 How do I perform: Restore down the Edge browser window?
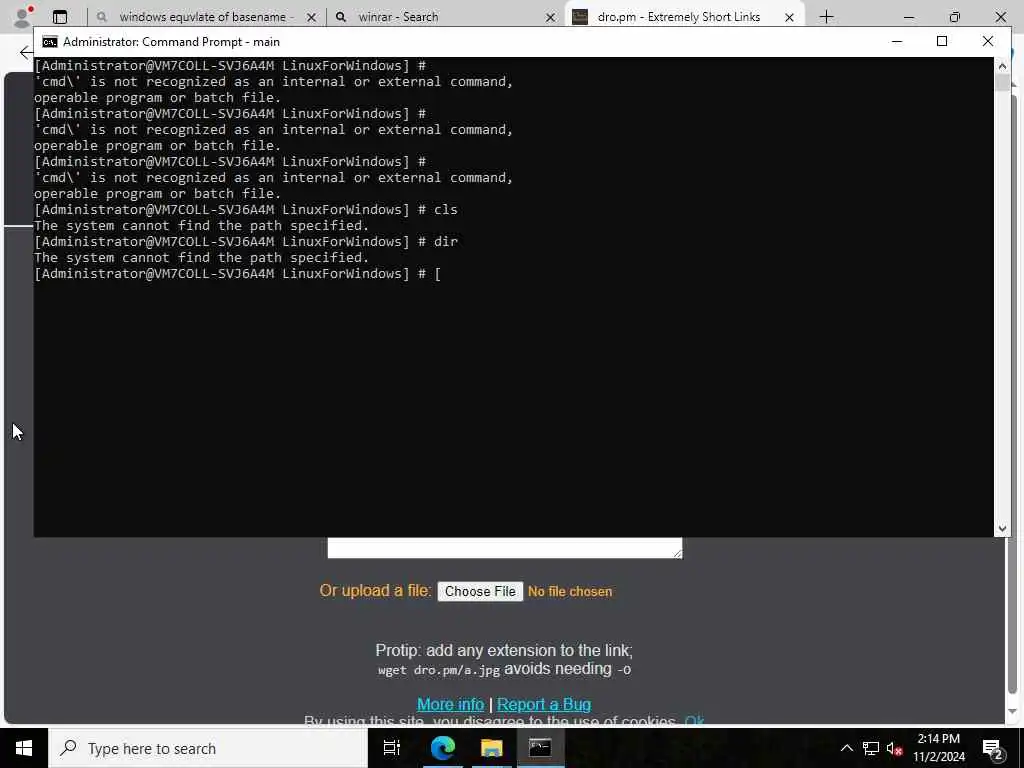(x=955, y=17)
